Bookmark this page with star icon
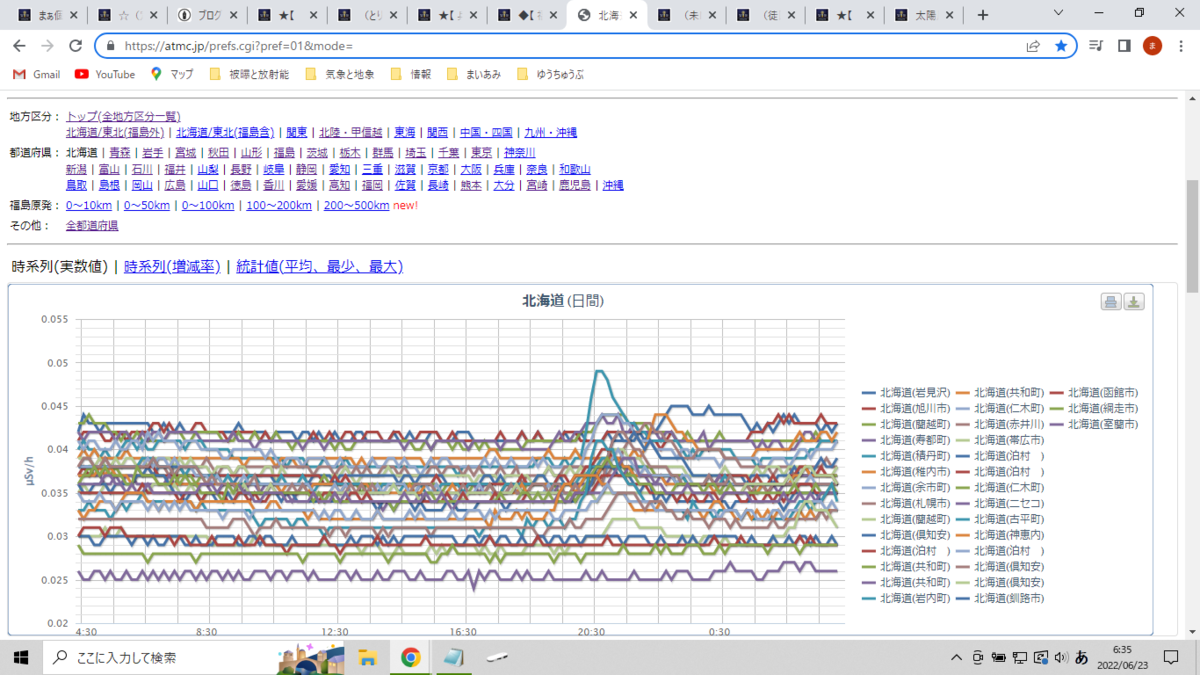Screen dimensions: 1200x675 click(x=1061, y=46)
